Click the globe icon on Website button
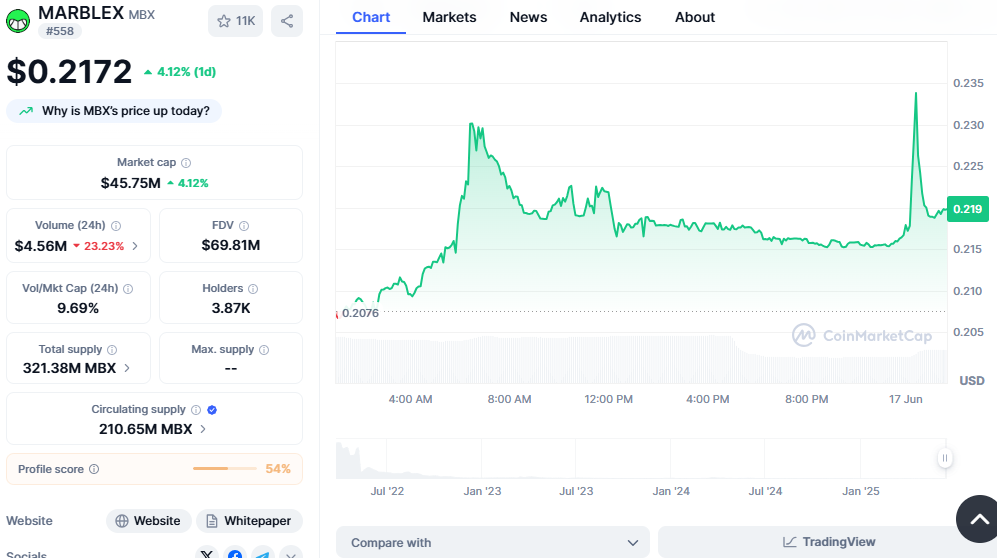This screenshot has height=558, width=997. pos(121,521)
